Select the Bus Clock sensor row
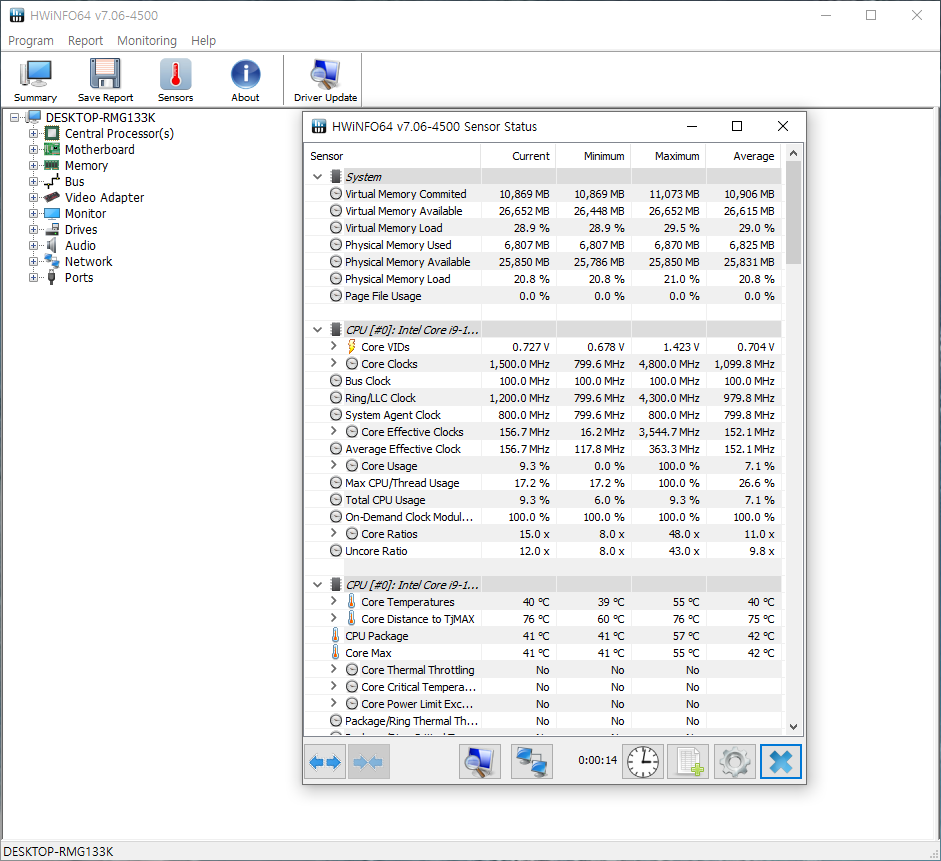Screen dimensions: 941x861 (x=543, y=381)
